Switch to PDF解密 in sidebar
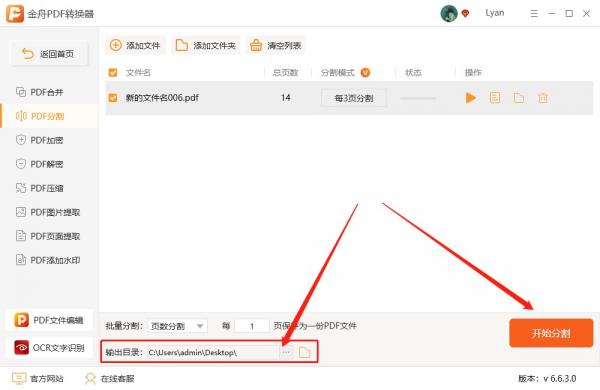This screenshot has width=600, height=390. click(49, 164)
